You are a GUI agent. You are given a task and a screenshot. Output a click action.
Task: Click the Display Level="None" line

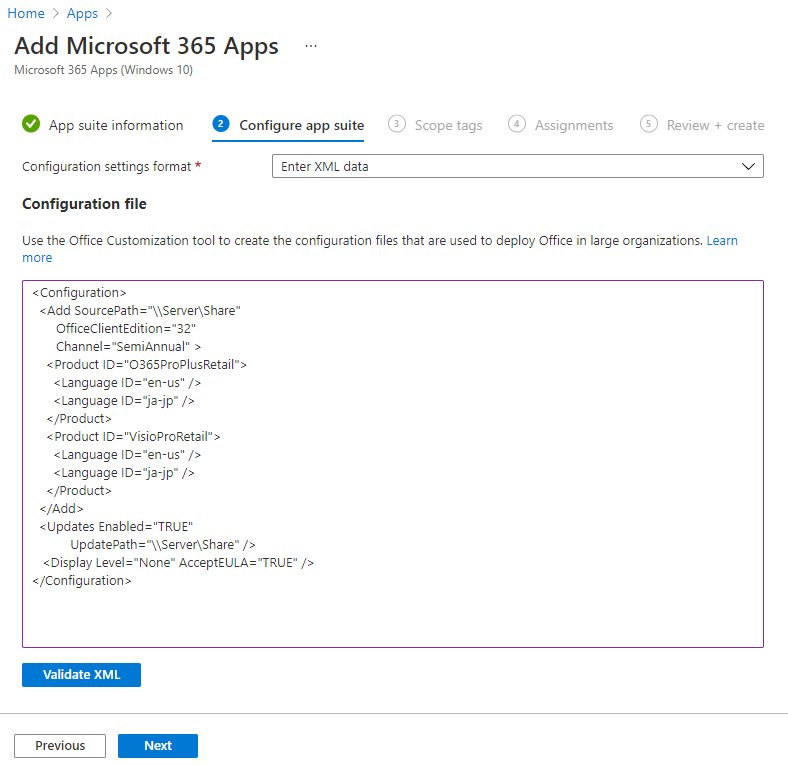click(178, 562)
